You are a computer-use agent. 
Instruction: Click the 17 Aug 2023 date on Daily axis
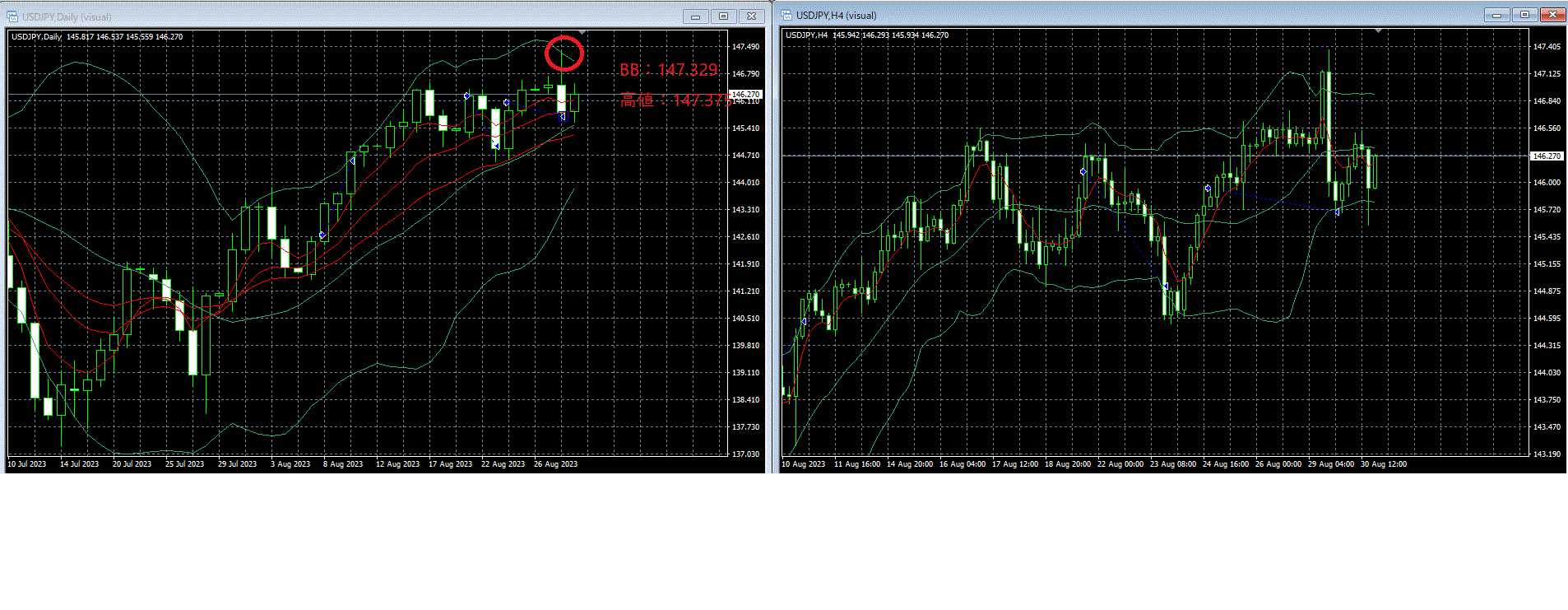(x=451, y=464)
